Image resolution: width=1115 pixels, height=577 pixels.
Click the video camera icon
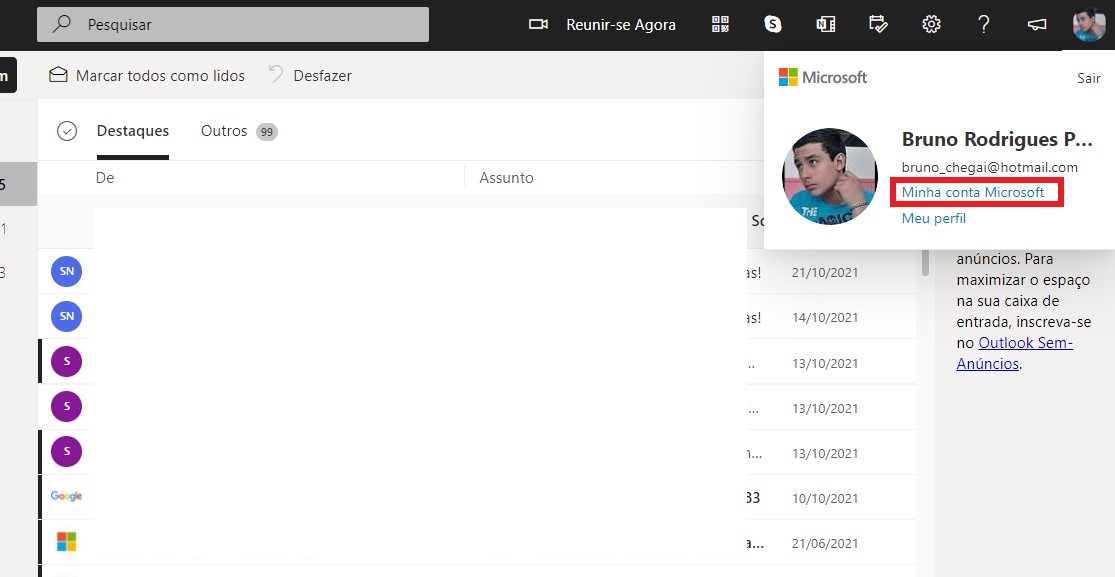pos(538,24)
